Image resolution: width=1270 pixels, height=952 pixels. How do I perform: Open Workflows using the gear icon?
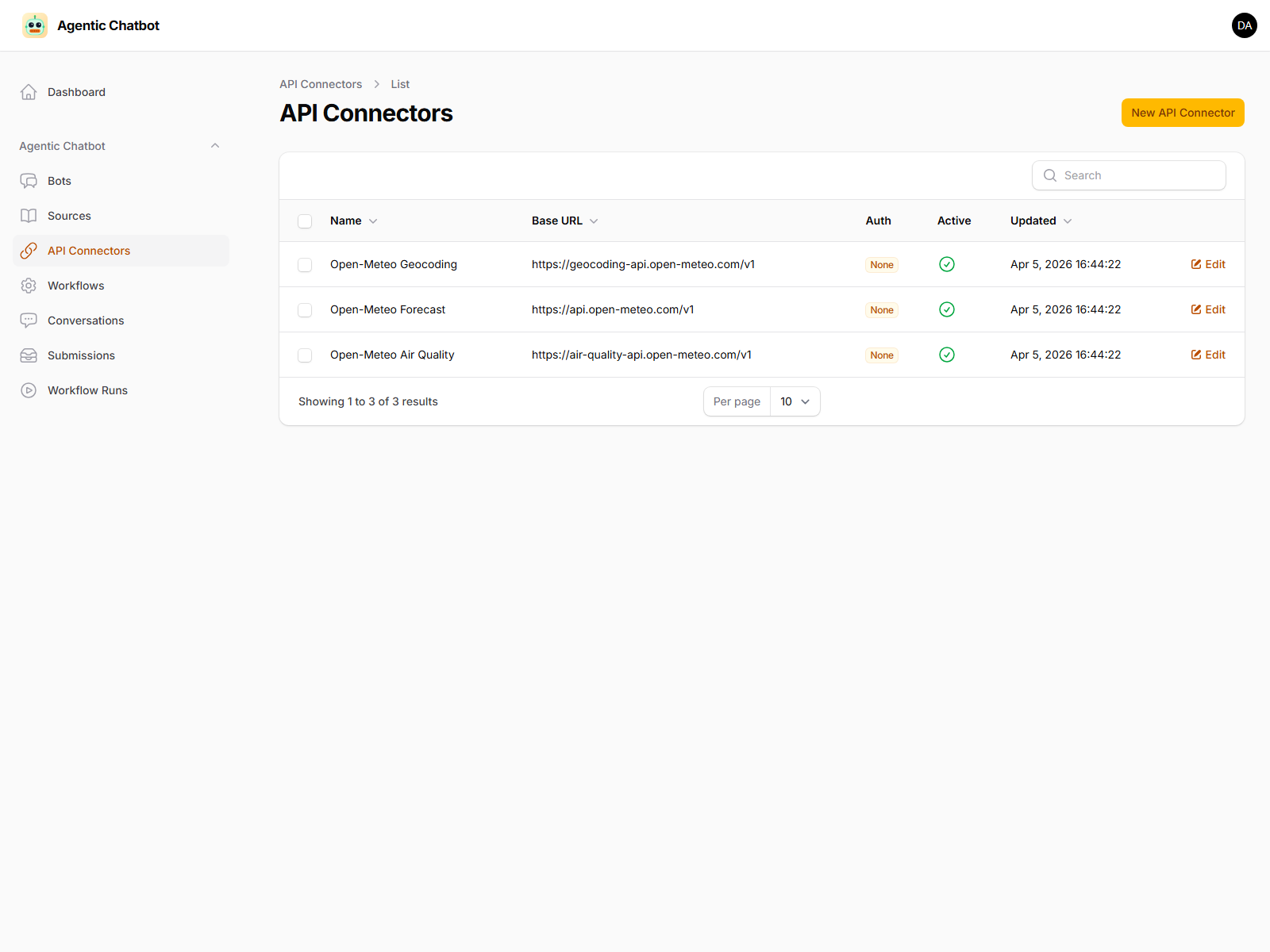coord(29,285)
